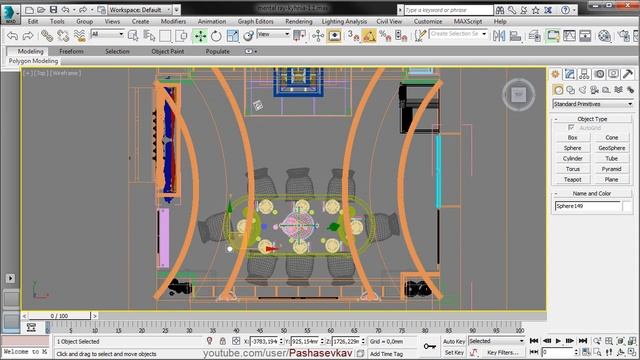Toggle the 3D Snaps button

pyautogui.click(x=353, y=36)
